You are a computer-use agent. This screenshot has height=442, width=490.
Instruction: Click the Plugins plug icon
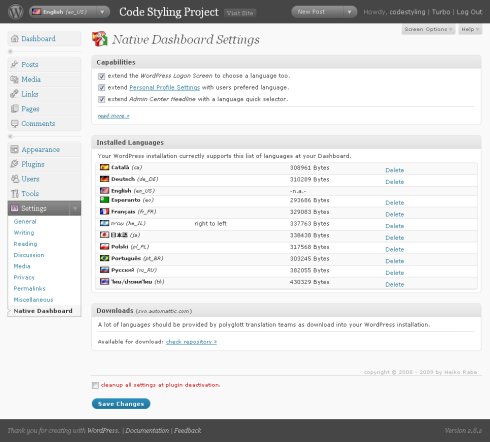14,164
